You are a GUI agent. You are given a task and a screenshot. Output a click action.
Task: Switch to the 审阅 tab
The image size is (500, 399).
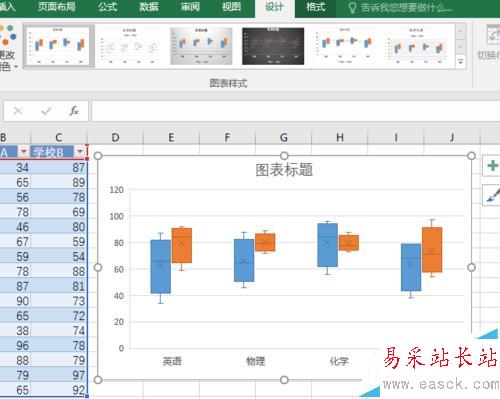[190, 7]
